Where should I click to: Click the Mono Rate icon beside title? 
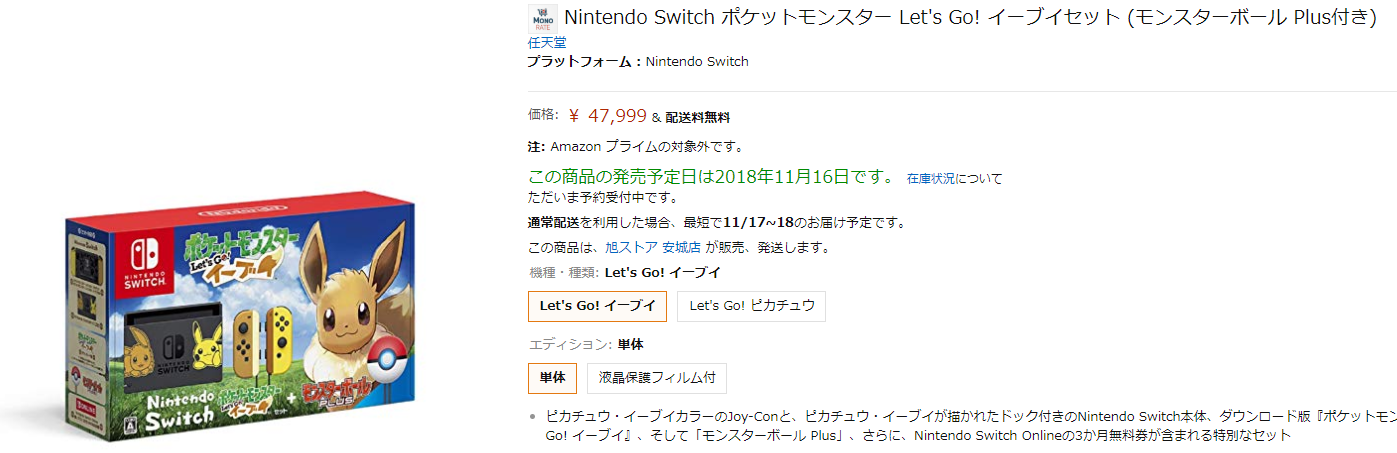click(543, 19)
